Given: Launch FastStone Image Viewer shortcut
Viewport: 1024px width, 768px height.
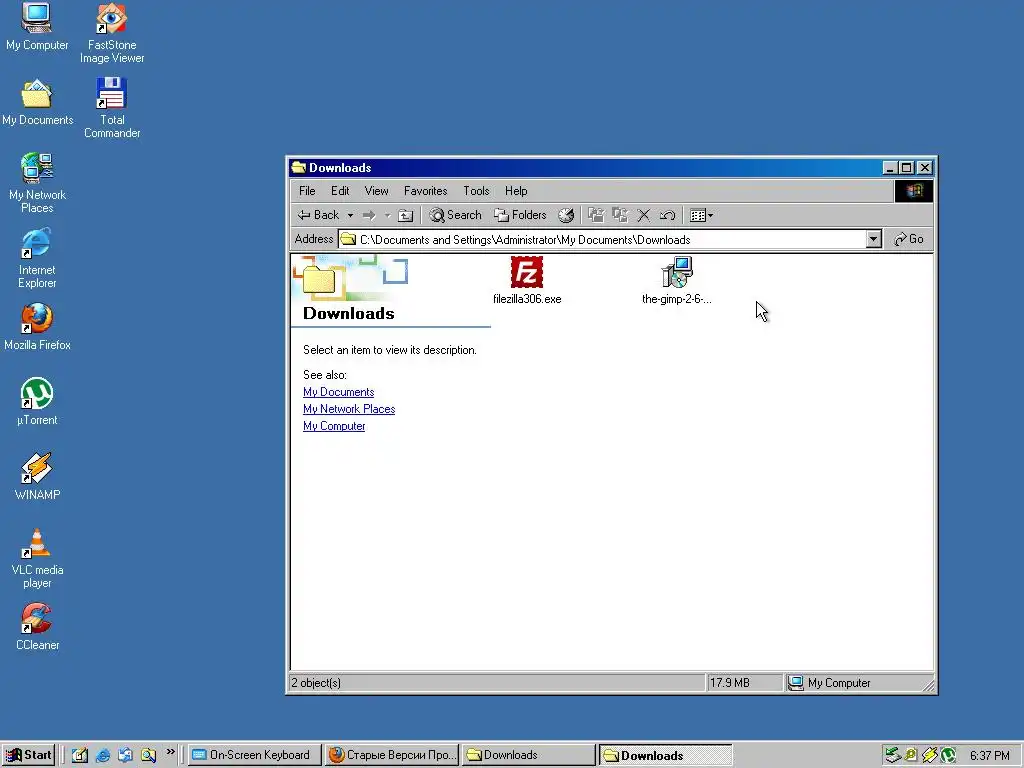Looking at the screenshot, I should pos(112,33).
